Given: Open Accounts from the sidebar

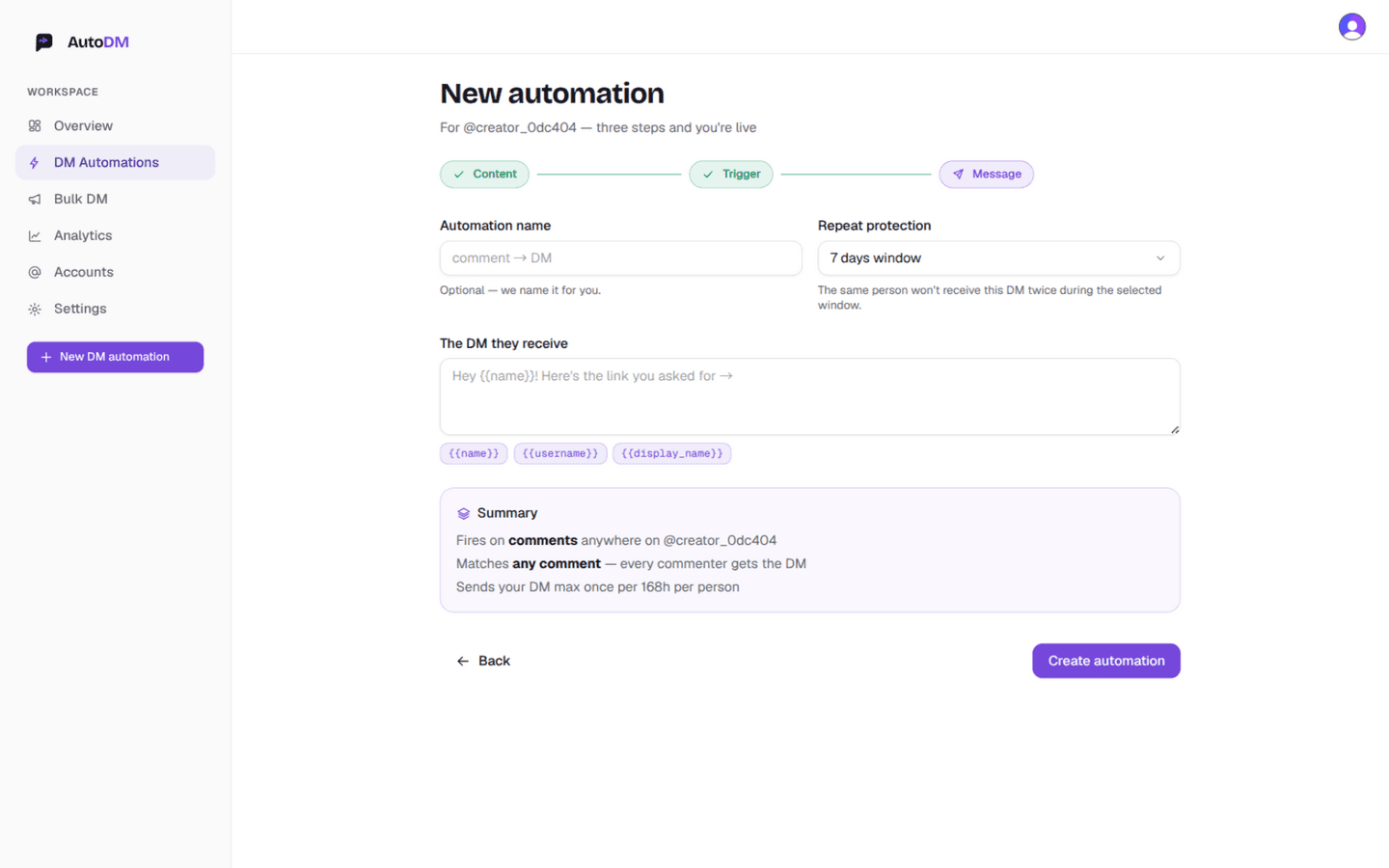Looking at the screenshot, I should click(115, 273).
